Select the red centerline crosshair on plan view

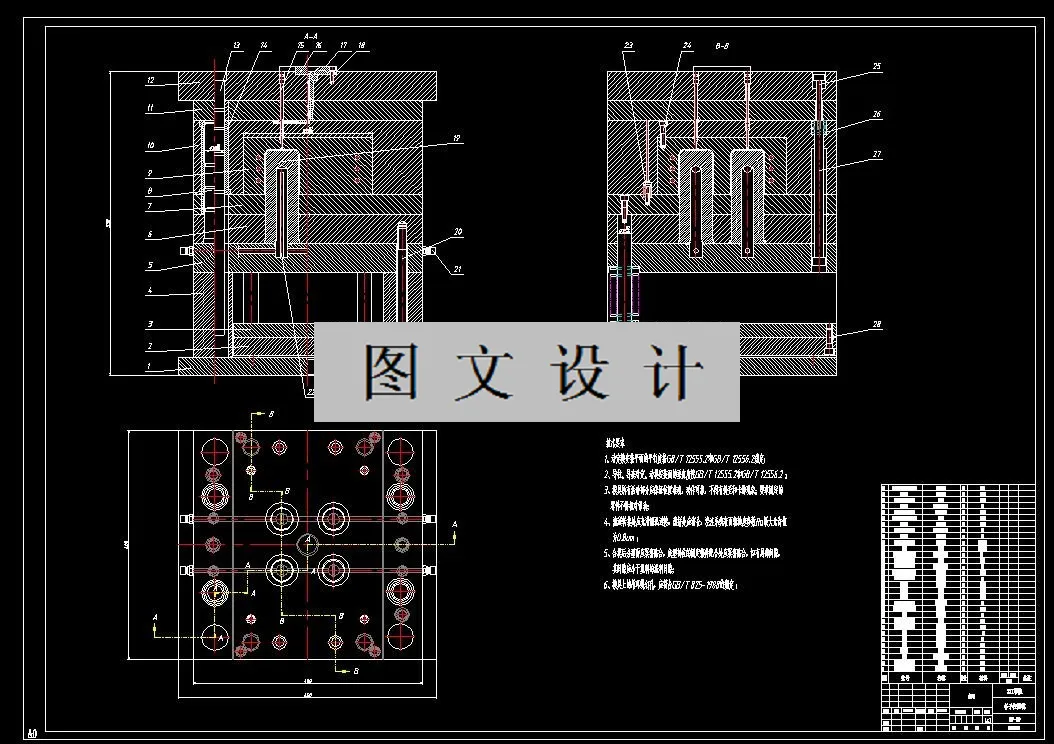(306, 543)
